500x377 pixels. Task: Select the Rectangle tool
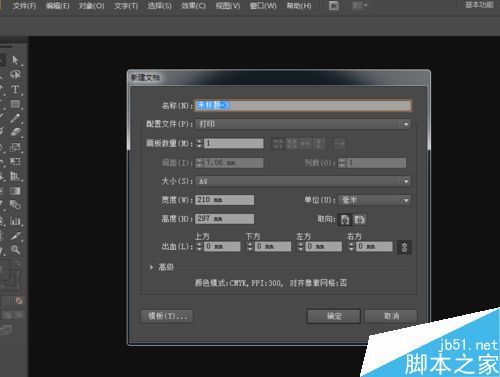15,104
